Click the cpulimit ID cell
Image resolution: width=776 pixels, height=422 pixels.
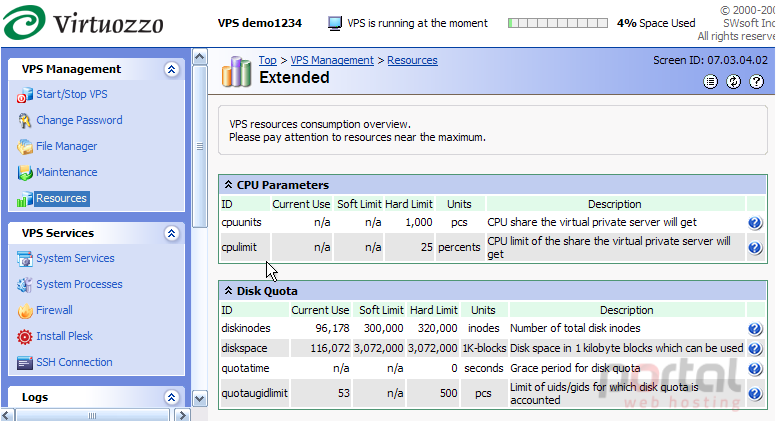point(245,247)
